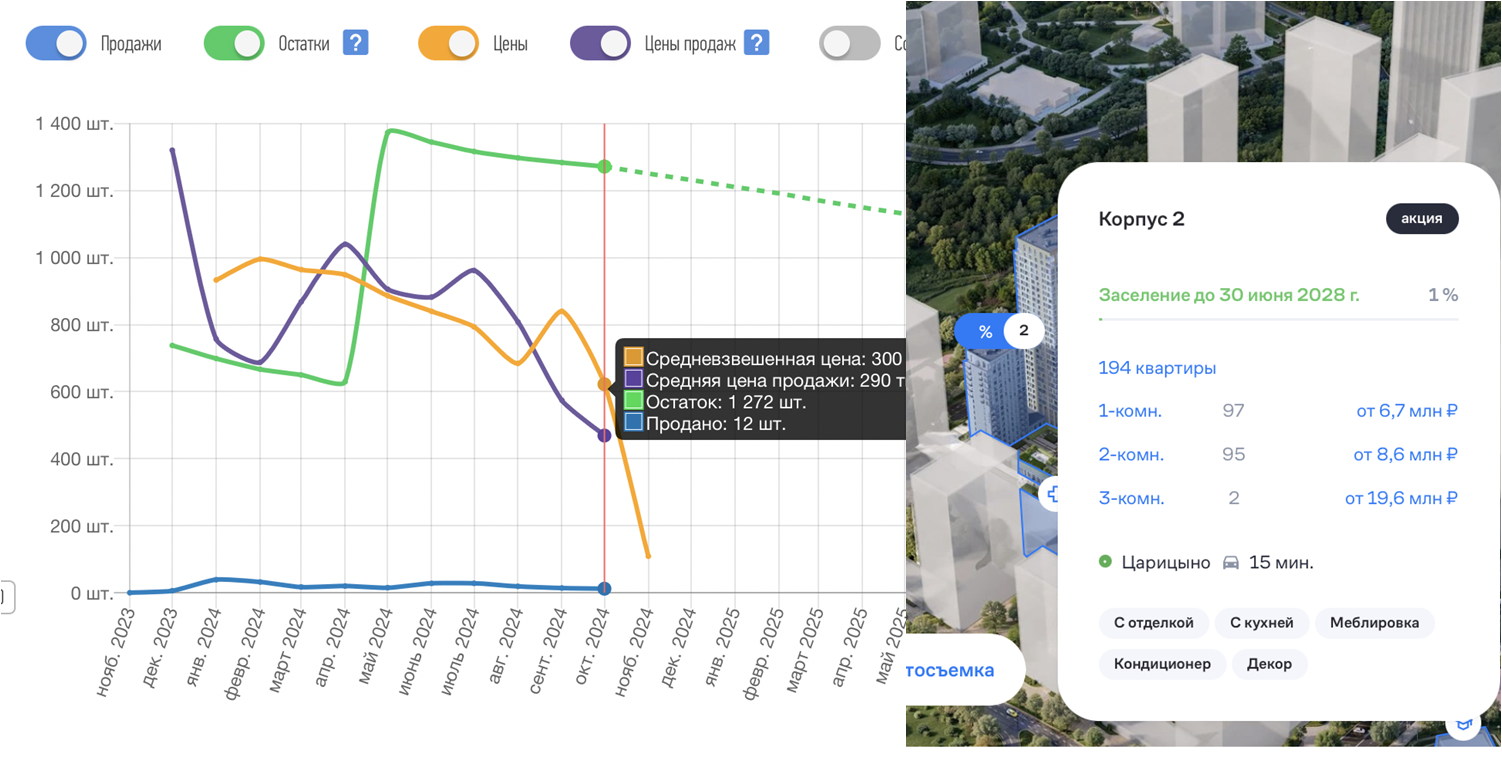The height and width of the screenshot is (758, 1502).
Task: Select 1-комн. apartments row
Action: pos(1277,411)
